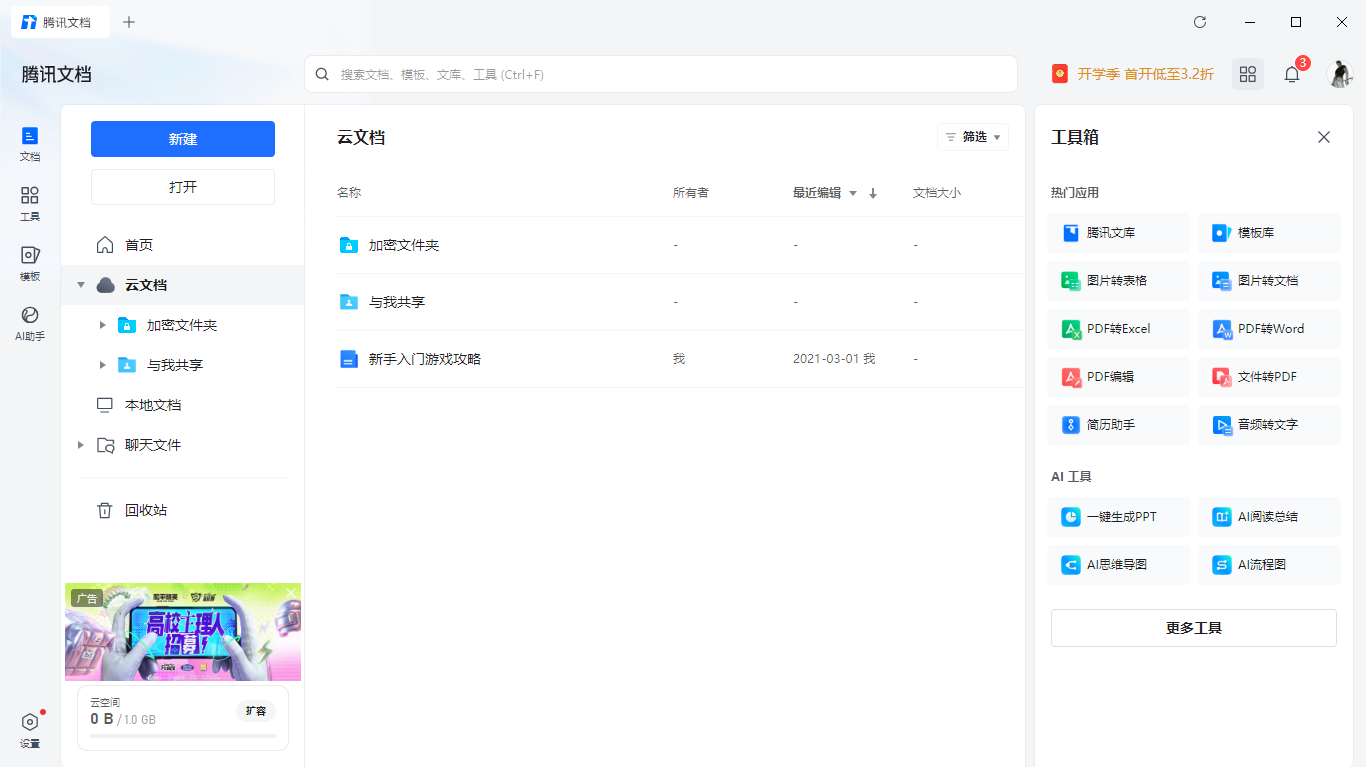Viewport: 1366px width, 767px height.
Task: Open the AI思维导图 tool
Action: [1118, 564]
